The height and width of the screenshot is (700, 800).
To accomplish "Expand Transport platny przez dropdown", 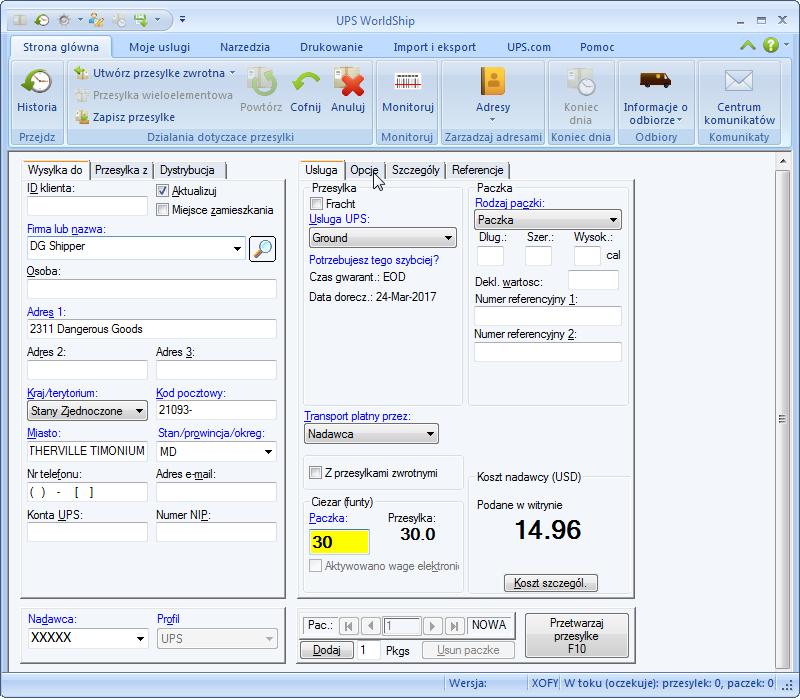I will (430, 434).
